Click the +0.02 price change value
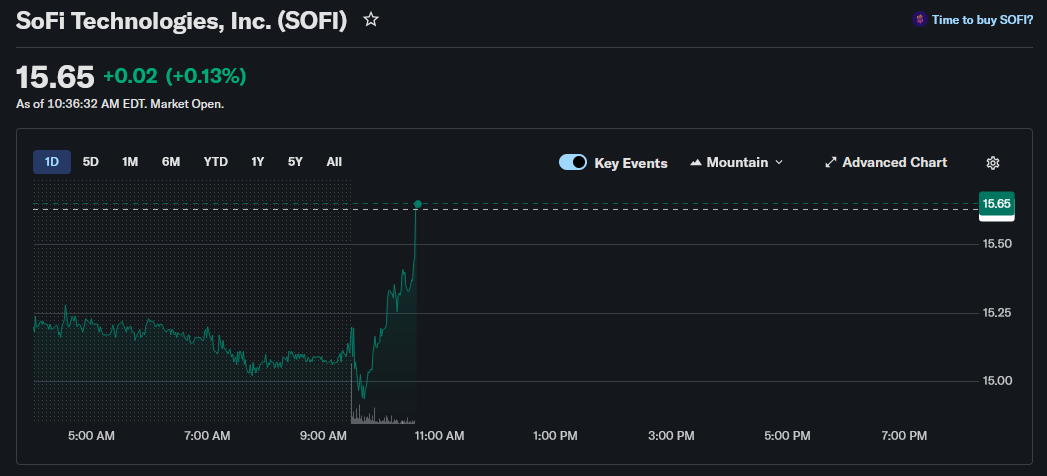This screenshot has height=476, width=1047. tap(130, 77)
